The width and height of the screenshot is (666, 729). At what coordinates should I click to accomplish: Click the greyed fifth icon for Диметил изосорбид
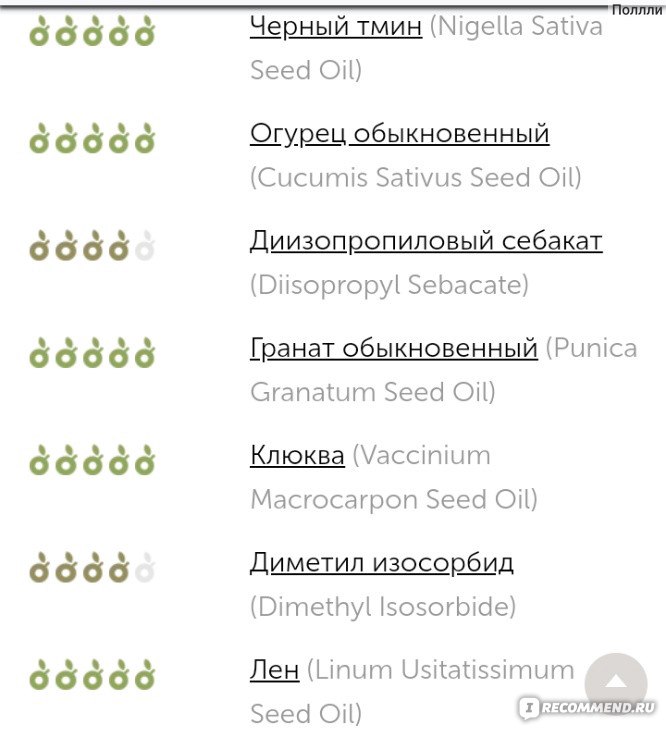(145, 567)
